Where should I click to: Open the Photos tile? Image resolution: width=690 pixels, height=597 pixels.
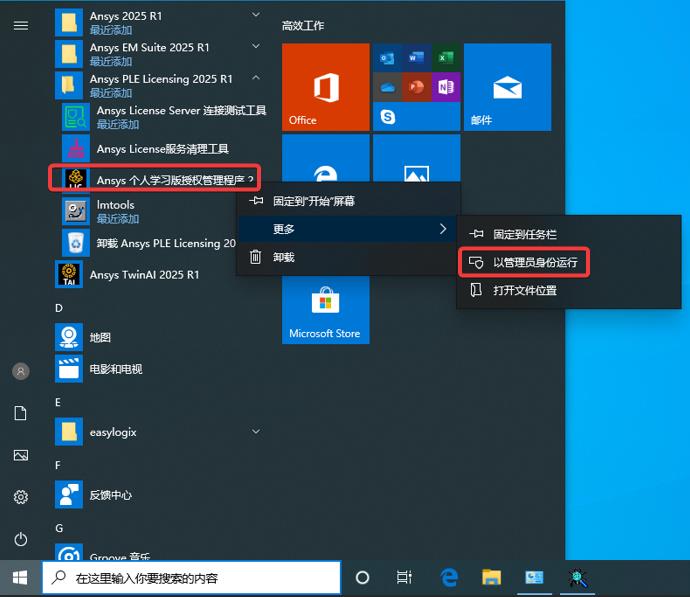click(416, 158)
